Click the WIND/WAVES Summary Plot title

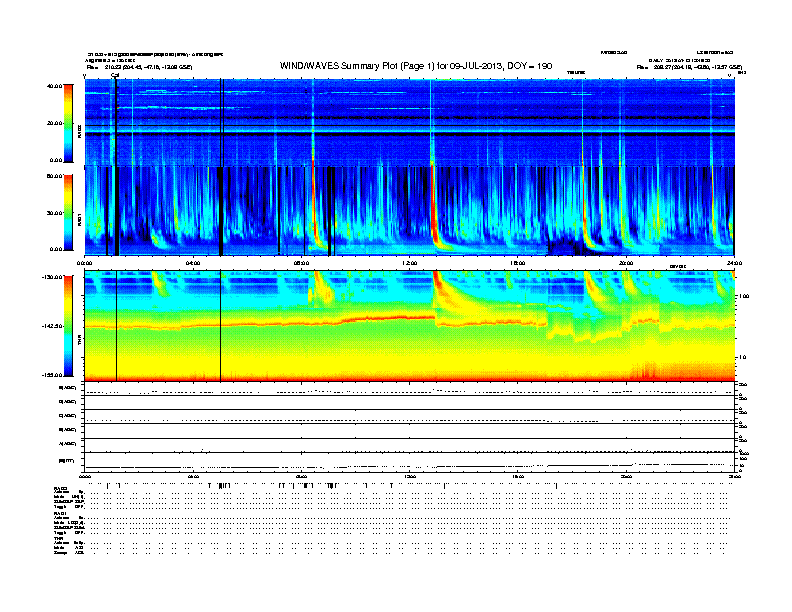(416, 66)
